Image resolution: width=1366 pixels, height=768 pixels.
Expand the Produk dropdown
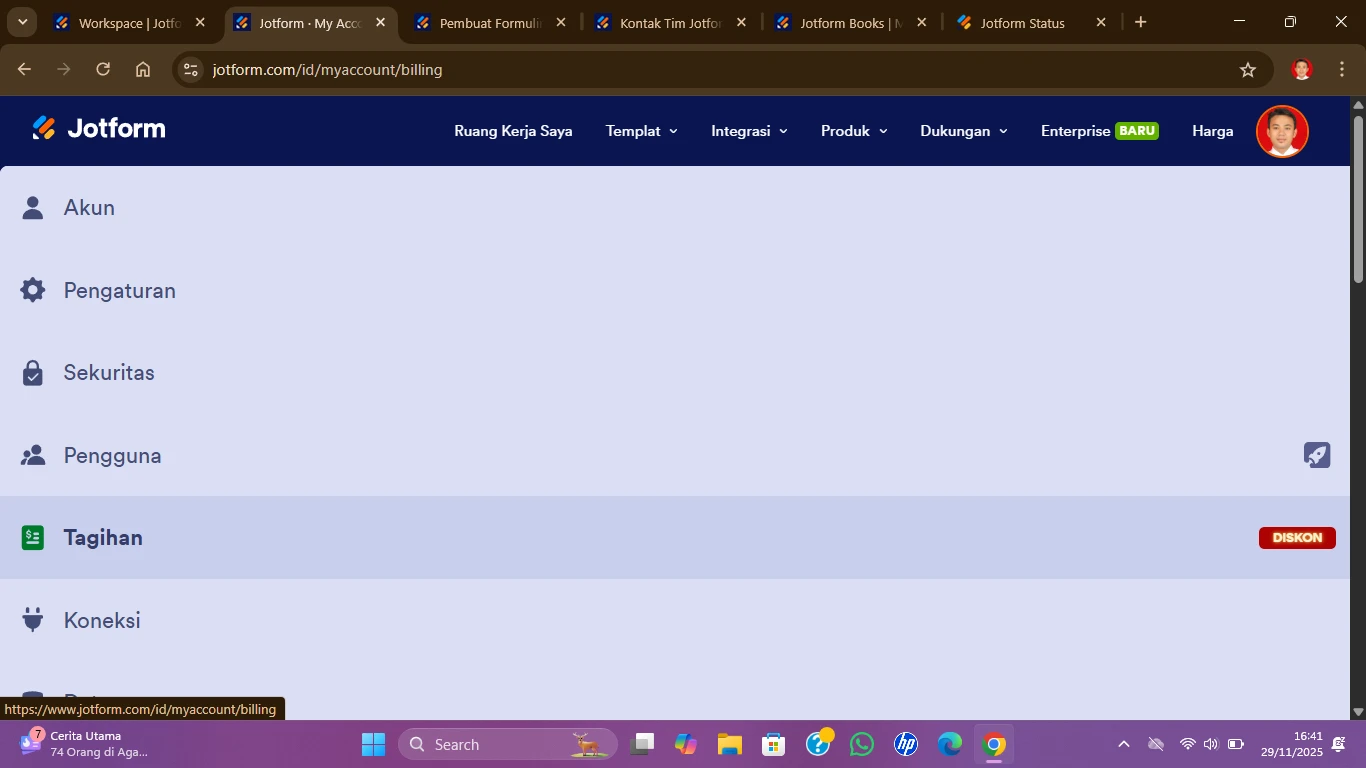coord(853,131)
